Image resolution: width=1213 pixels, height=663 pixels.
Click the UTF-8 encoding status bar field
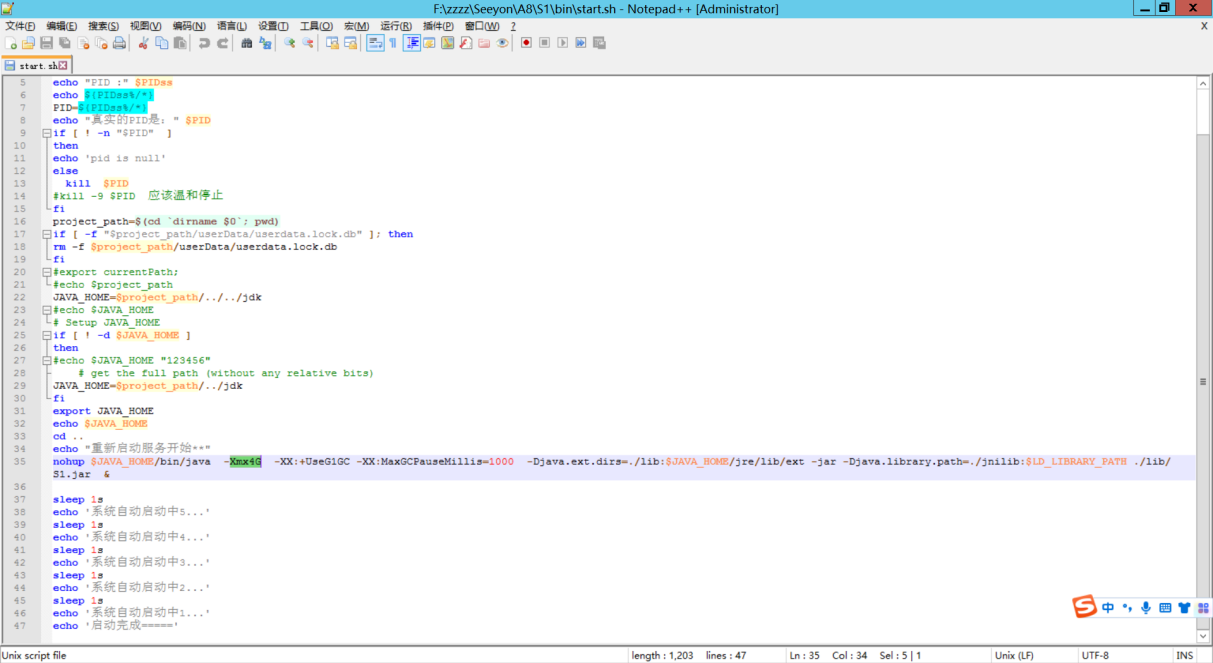tap(1095, 655)
